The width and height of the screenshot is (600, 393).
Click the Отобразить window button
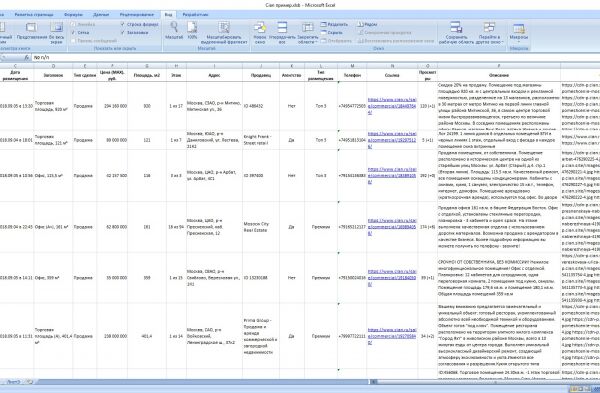click(336, 41)
